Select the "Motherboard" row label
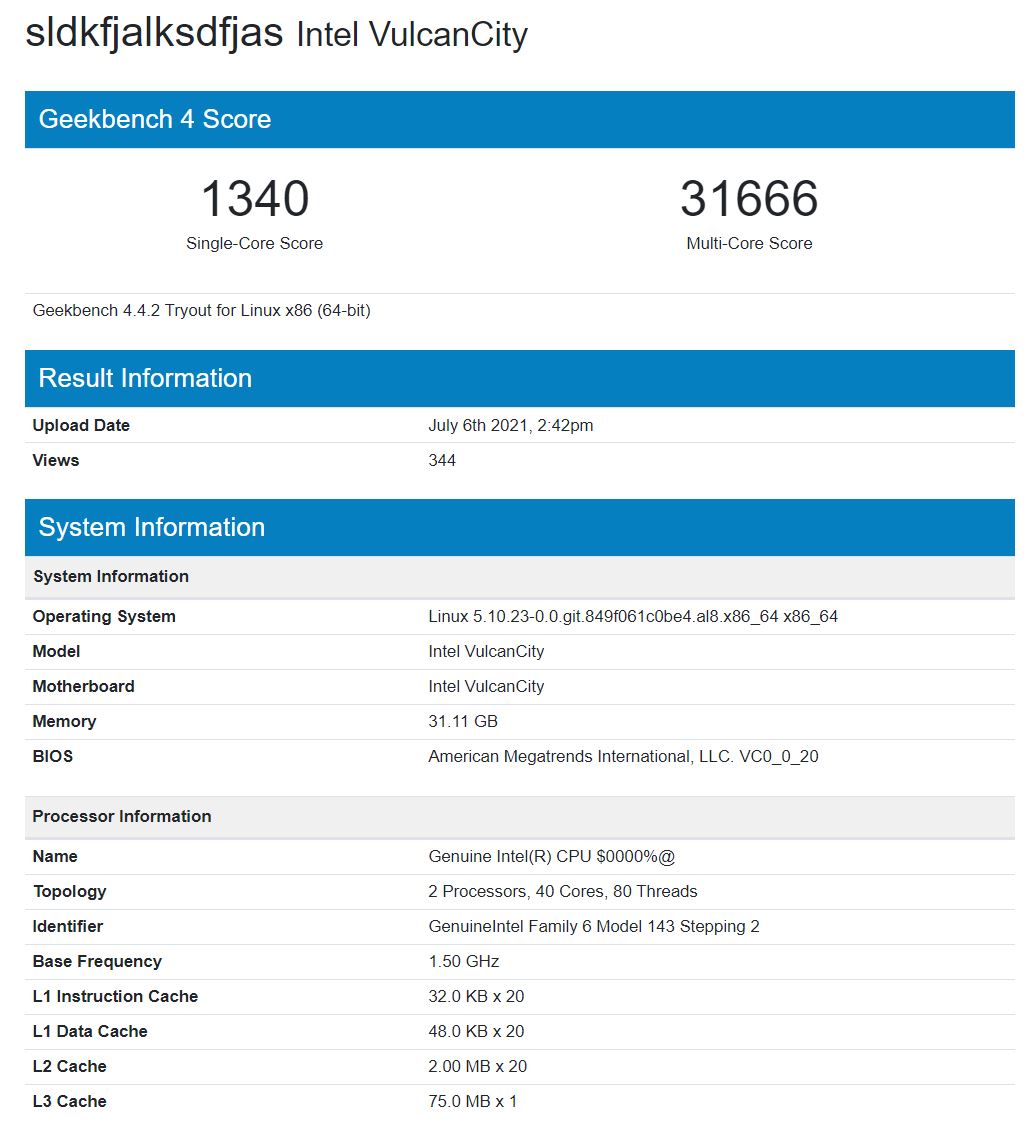The image size is (1035, 1140). click(84, 686)
